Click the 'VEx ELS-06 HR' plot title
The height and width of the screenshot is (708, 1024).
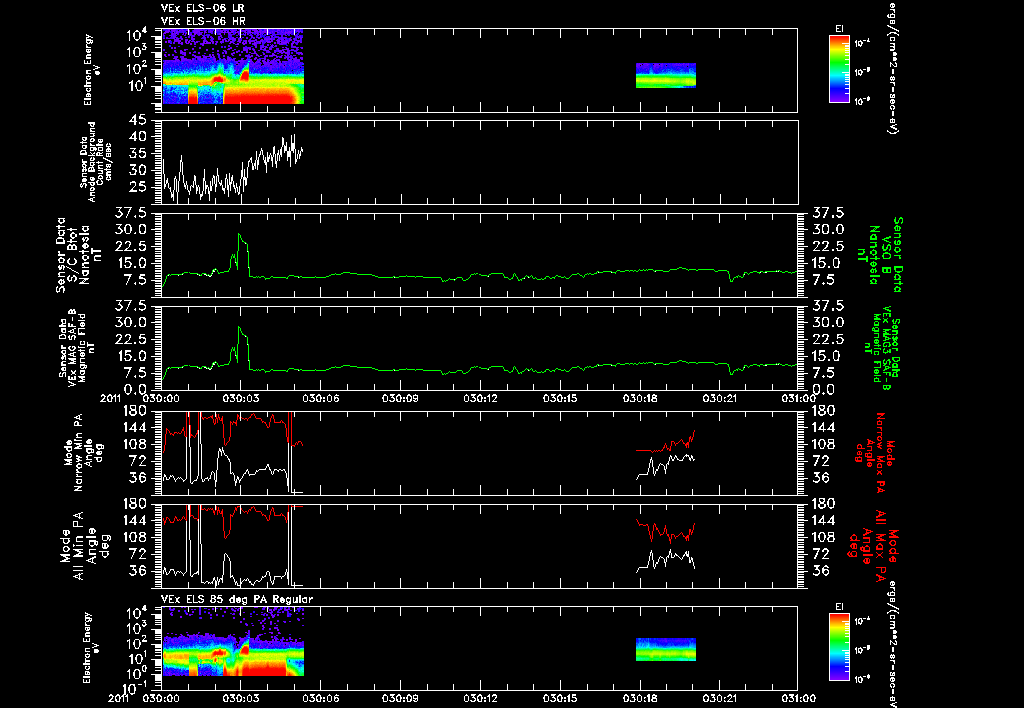[203, 22]
